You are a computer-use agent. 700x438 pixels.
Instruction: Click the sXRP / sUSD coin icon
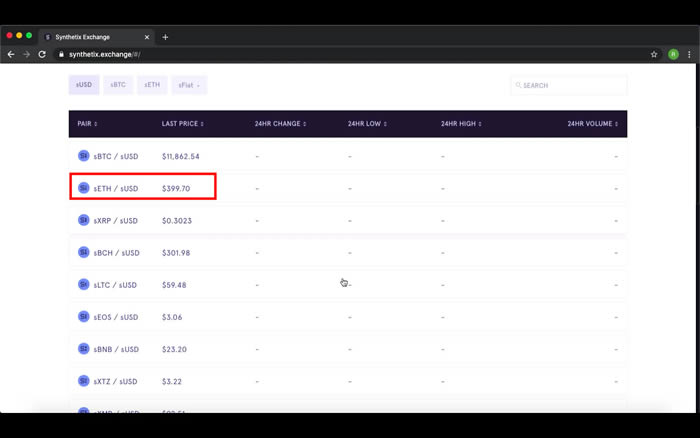(x=83, y=220)
